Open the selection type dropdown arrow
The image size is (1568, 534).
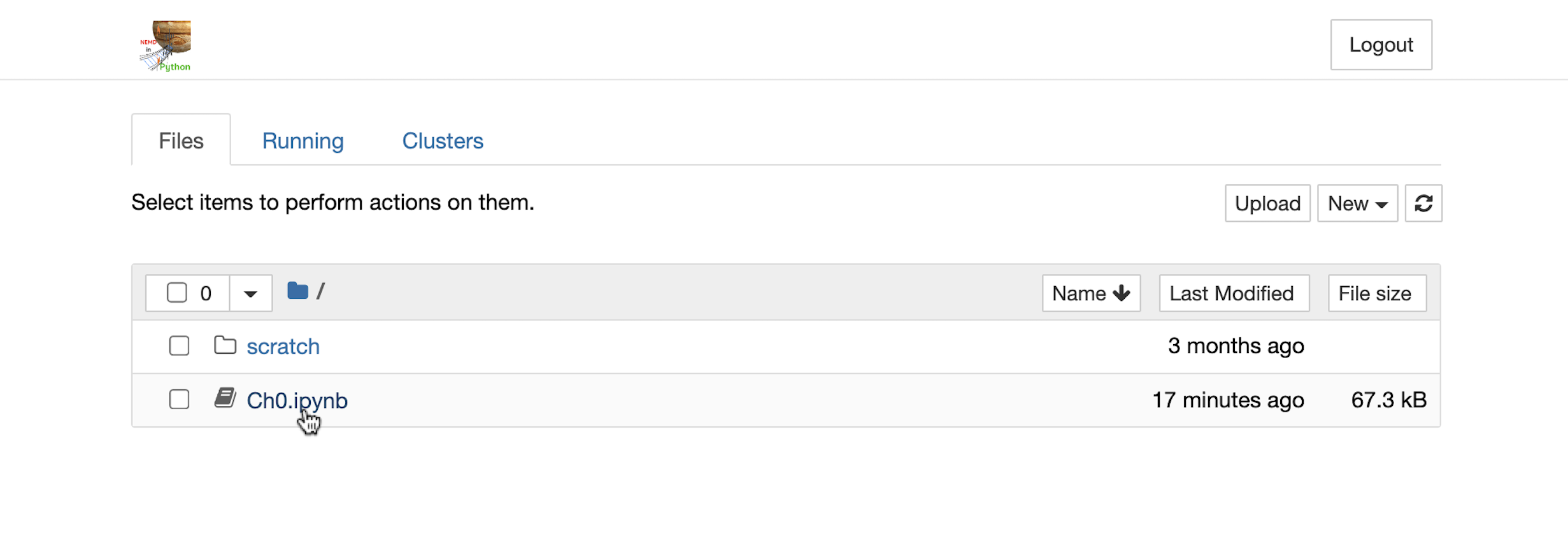250,294
